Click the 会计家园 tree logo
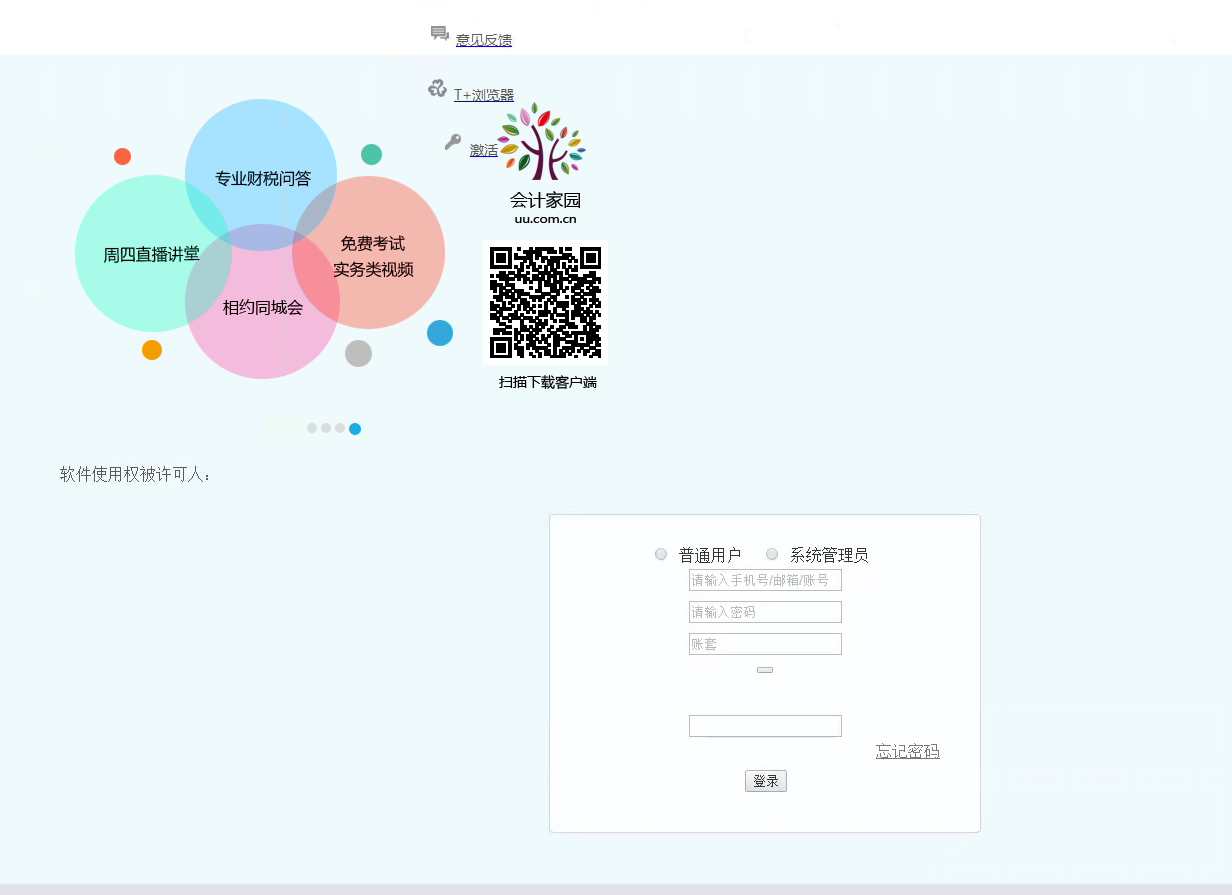The image size is (1232, 895). click(541, 141)
